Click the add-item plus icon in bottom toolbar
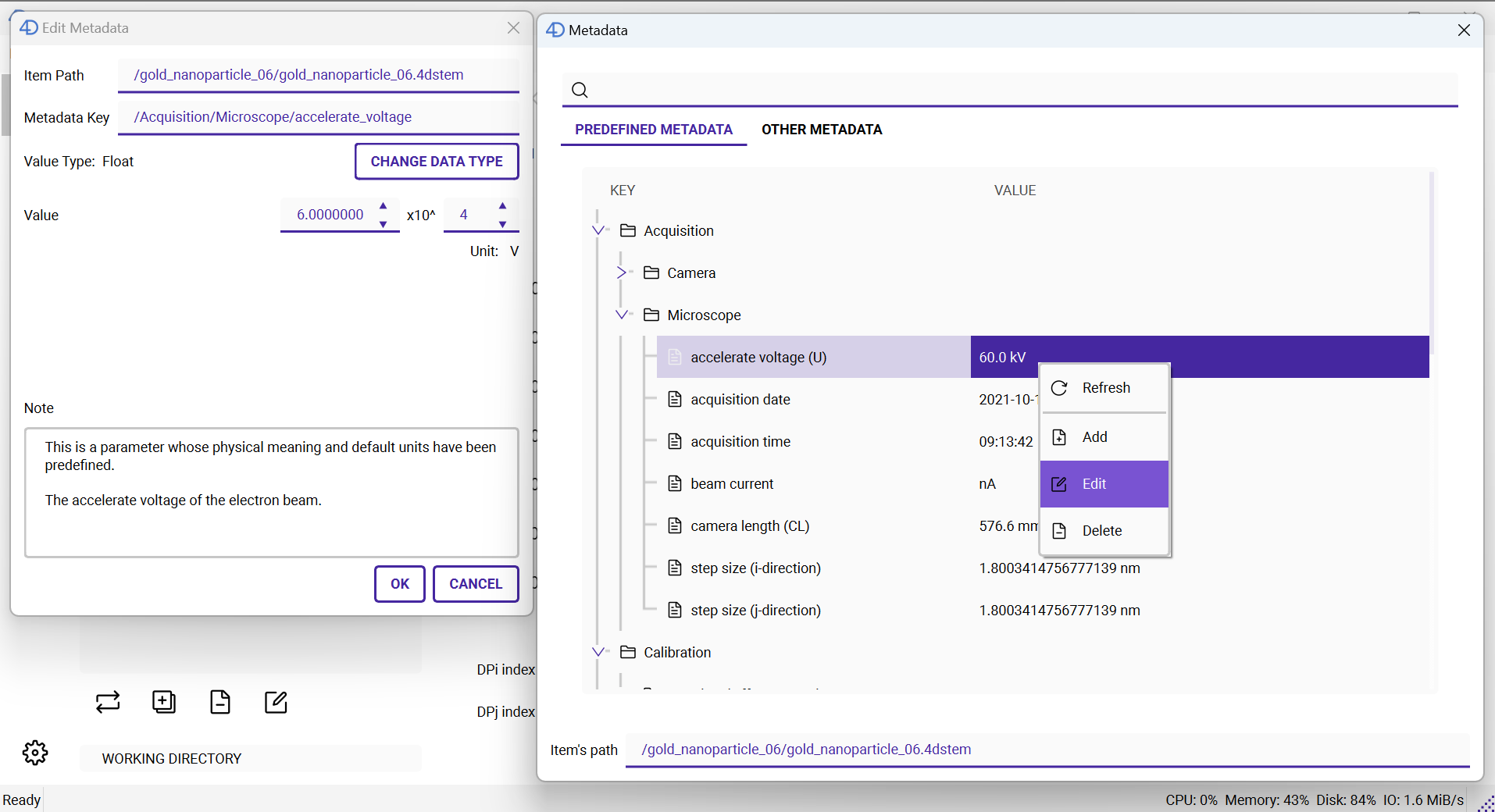This screenshot has width=1495, height=812. [x=164, y=702]
